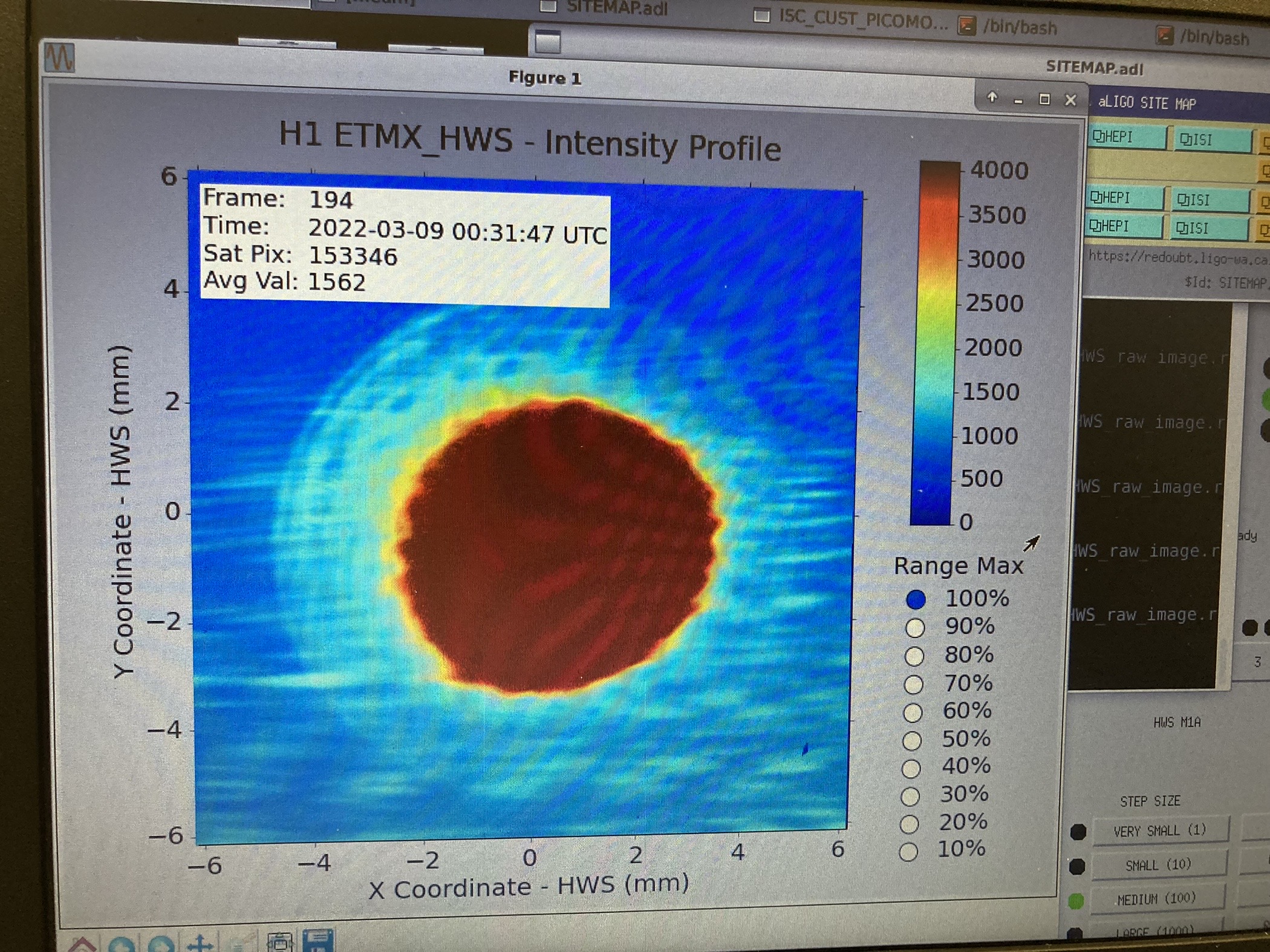Screen dimensions: 1270x952
Task: Click the Save figure floppy disk icon
Action: (x=318, y=941)
